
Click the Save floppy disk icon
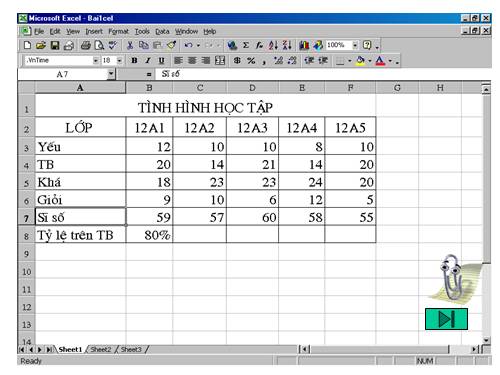(55, 45)
